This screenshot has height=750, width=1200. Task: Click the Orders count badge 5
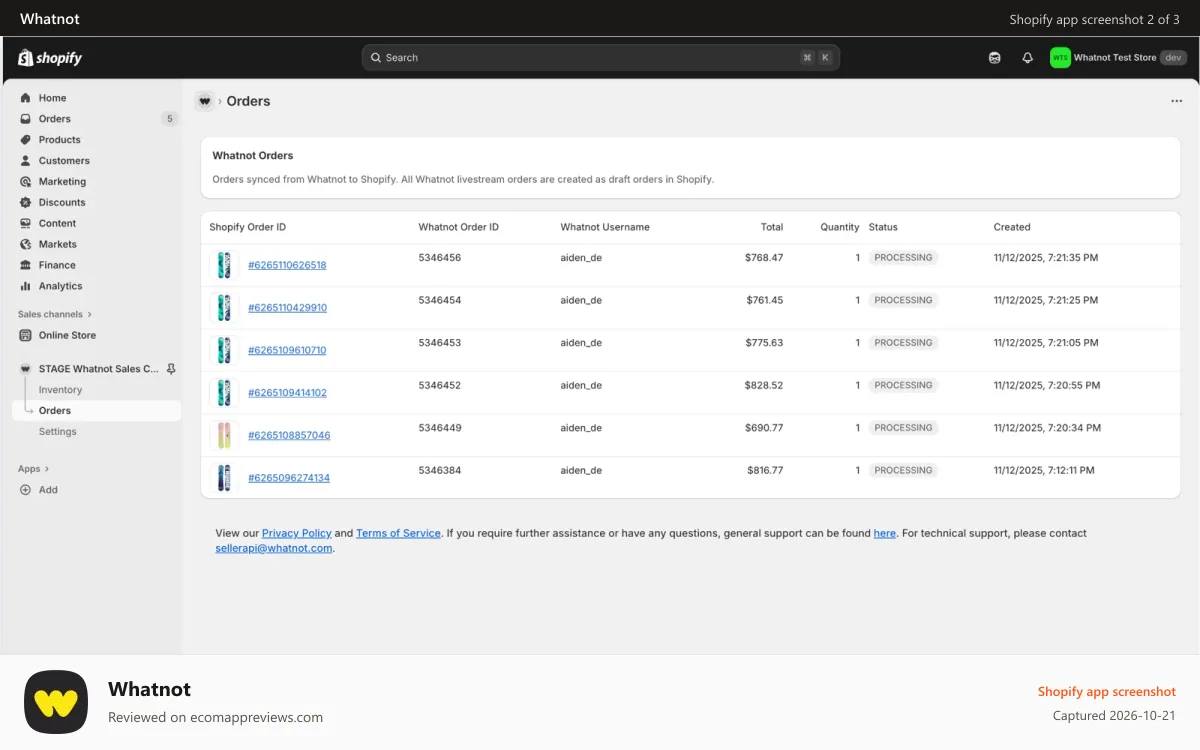click(x=170, y=119)
